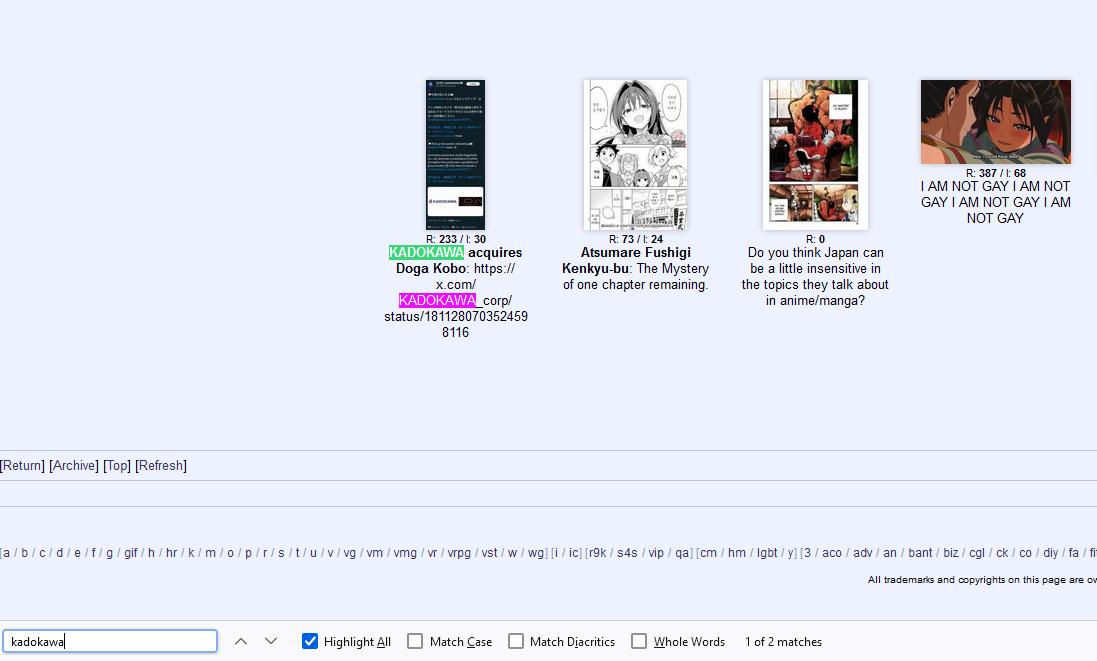Open the 'vrpg' board link
This screenshot has width=1097, height=661.
point(459,553)
